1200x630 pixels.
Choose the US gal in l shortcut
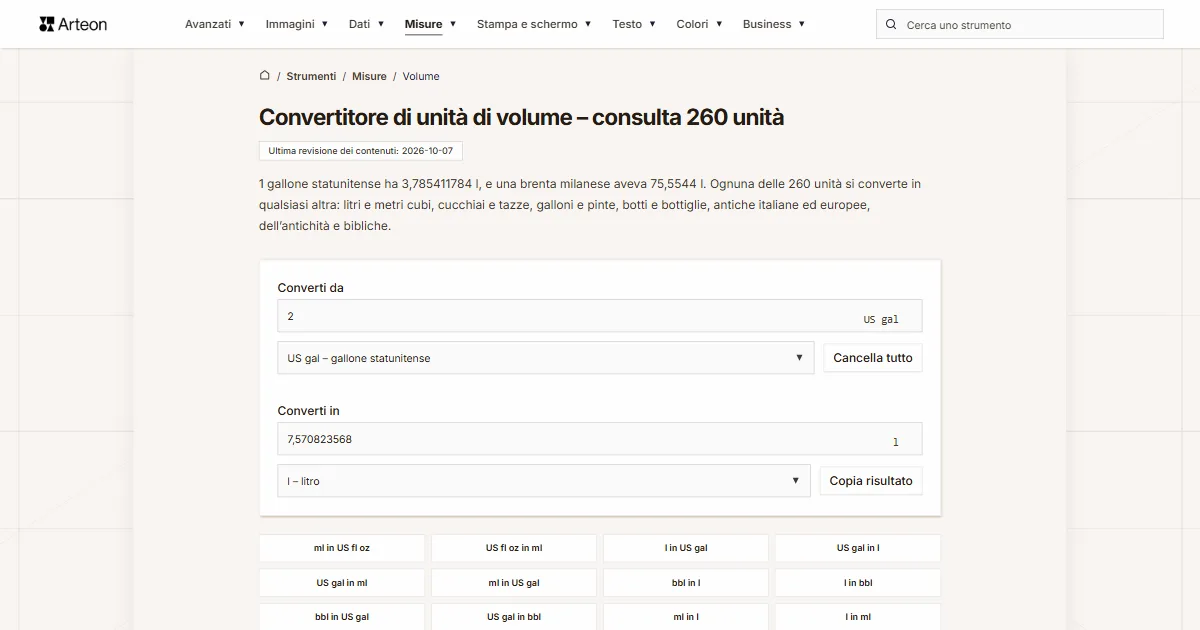[858, 548]
